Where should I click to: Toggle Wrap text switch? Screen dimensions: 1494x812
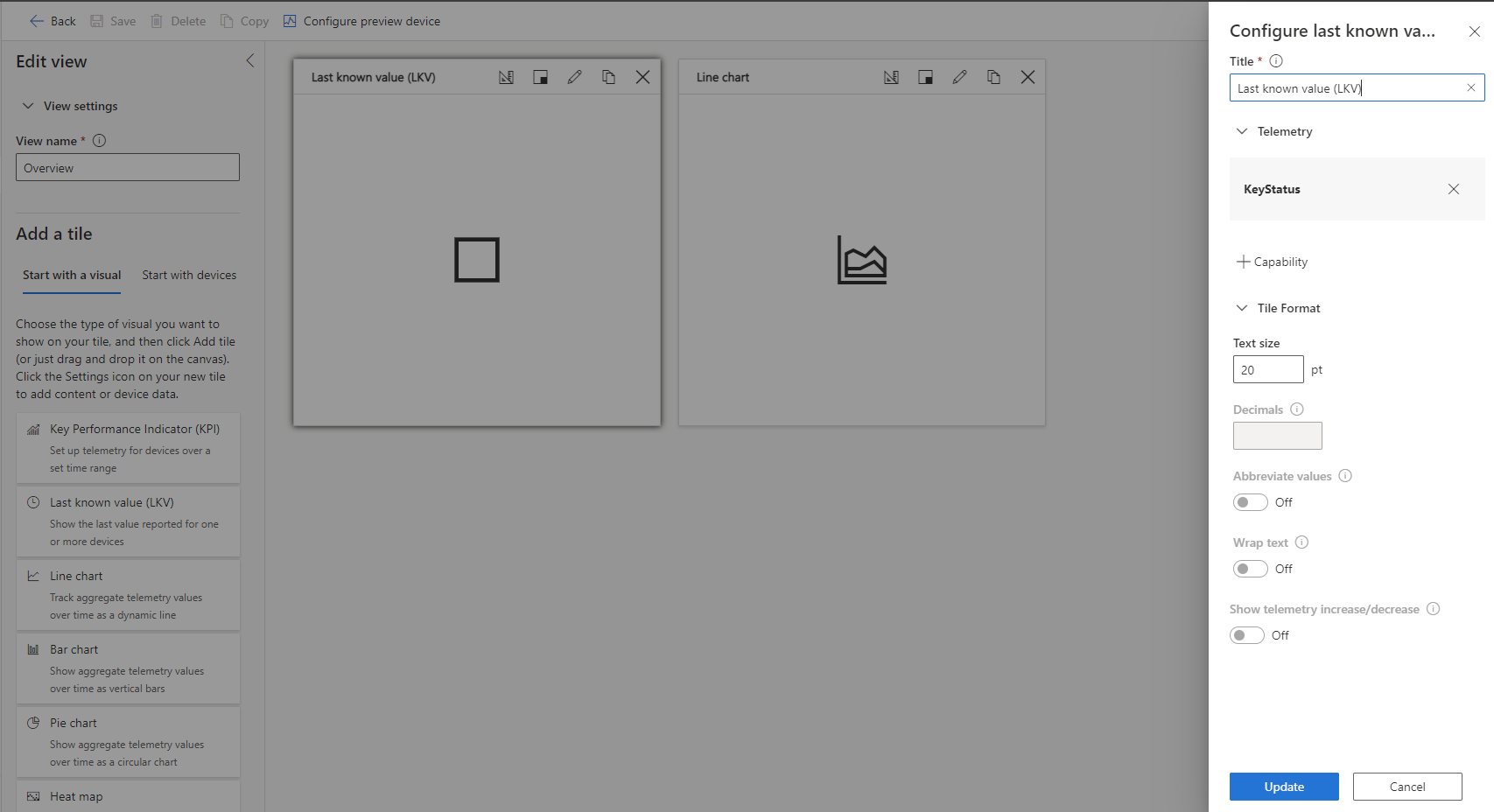pyautogui.click(x=1250, y=569)
